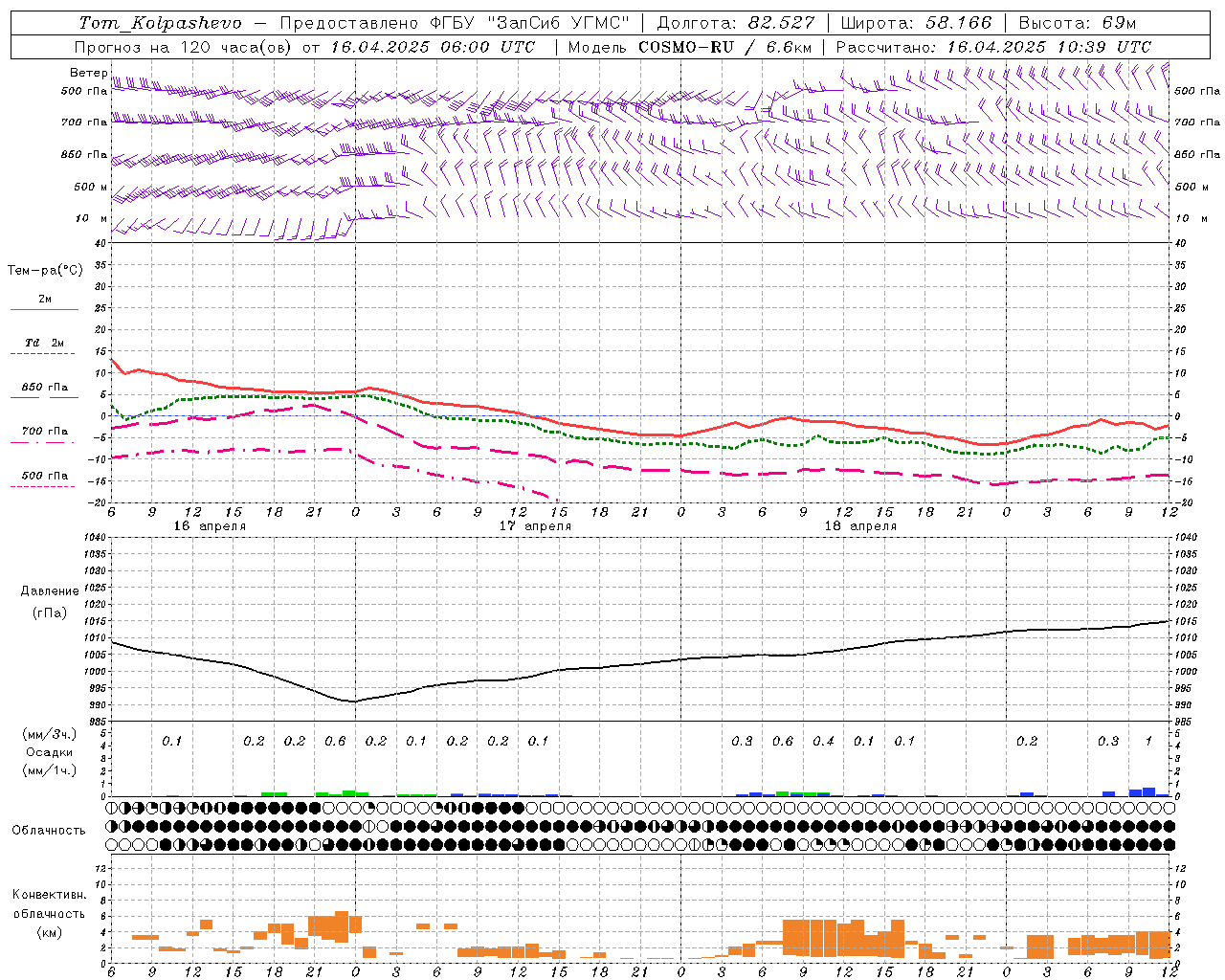Click the Долгота: 82.527 longitude value
This screenshot has width=1225, height=980.
(735, 23)
